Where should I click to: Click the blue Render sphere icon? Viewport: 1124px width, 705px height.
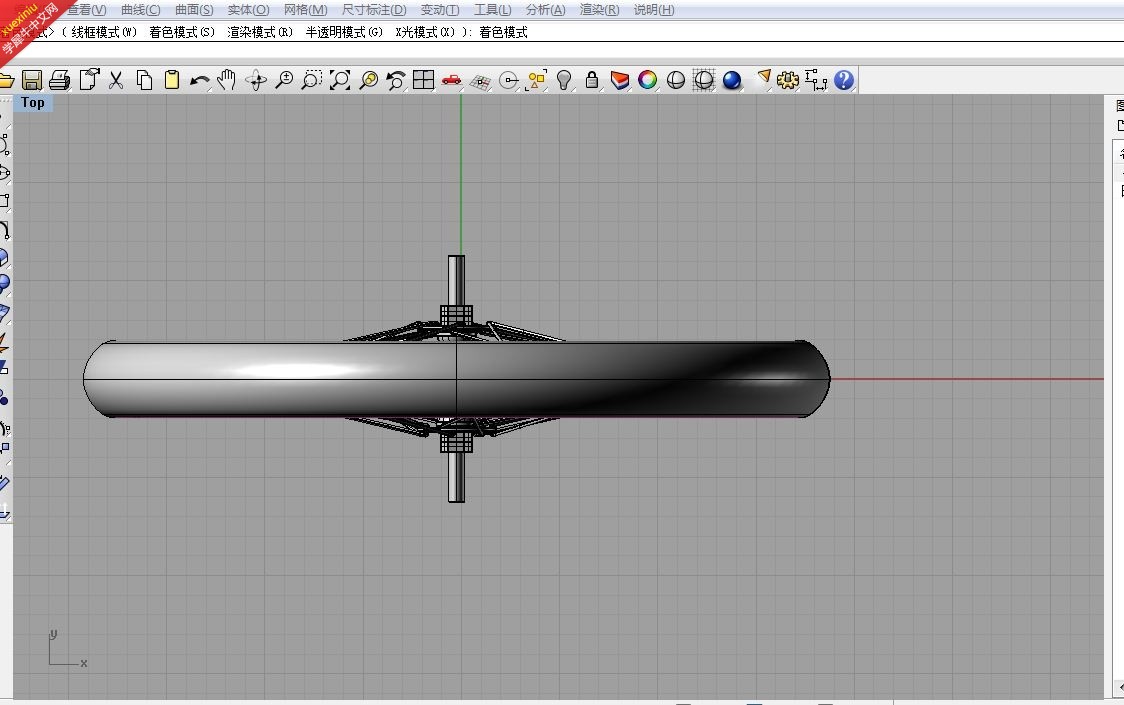732,80
